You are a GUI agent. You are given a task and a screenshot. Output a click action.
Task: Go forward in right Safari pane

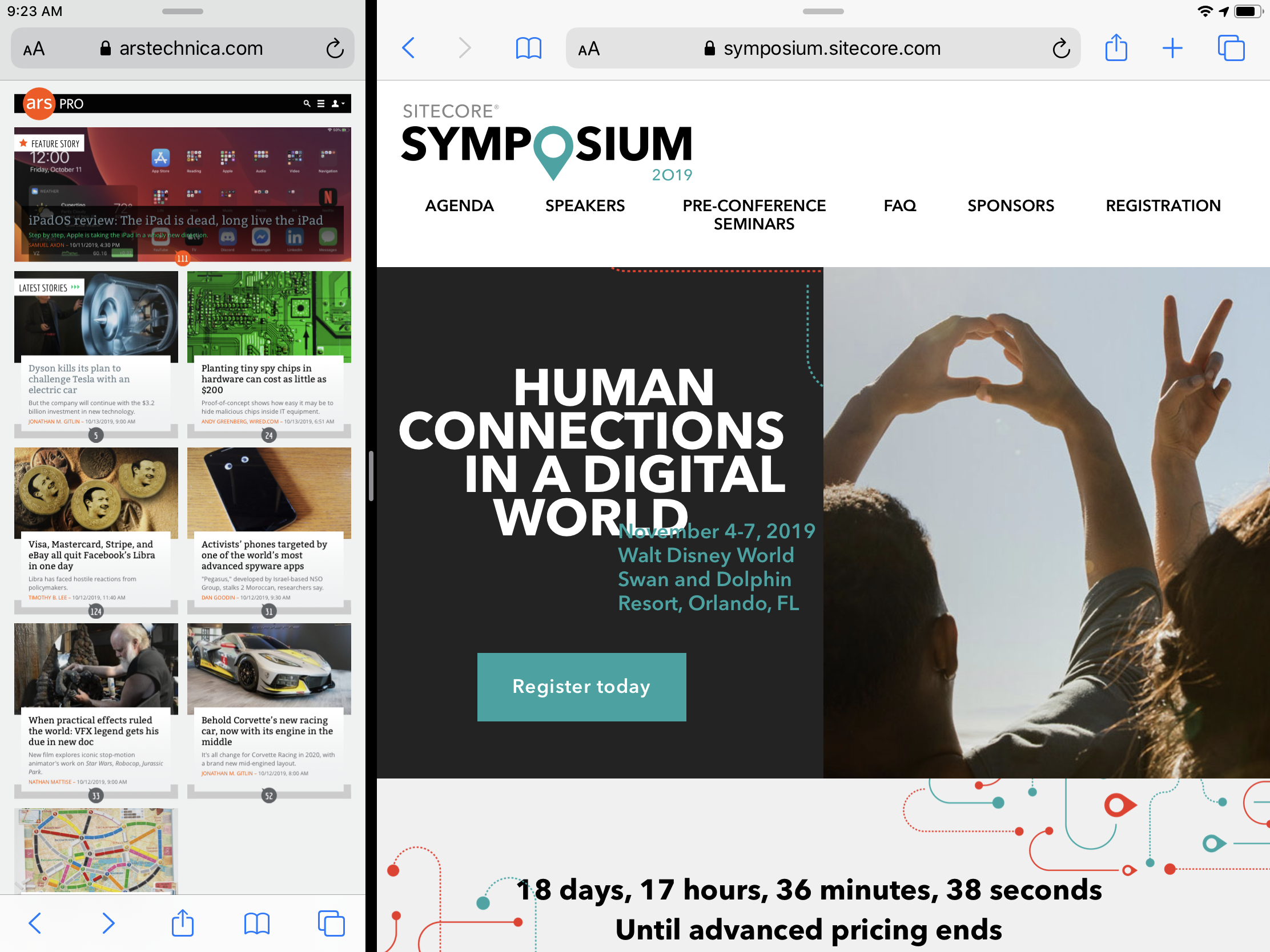(464, 48)
